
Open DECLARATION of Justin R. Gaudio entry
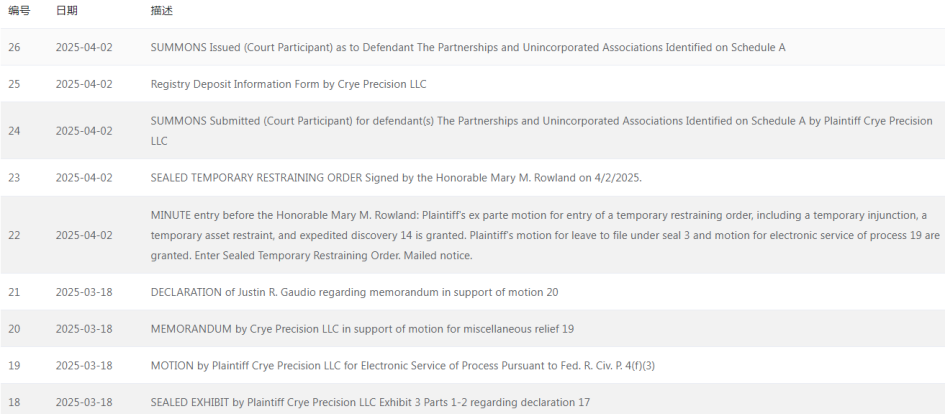coord(354,292)
